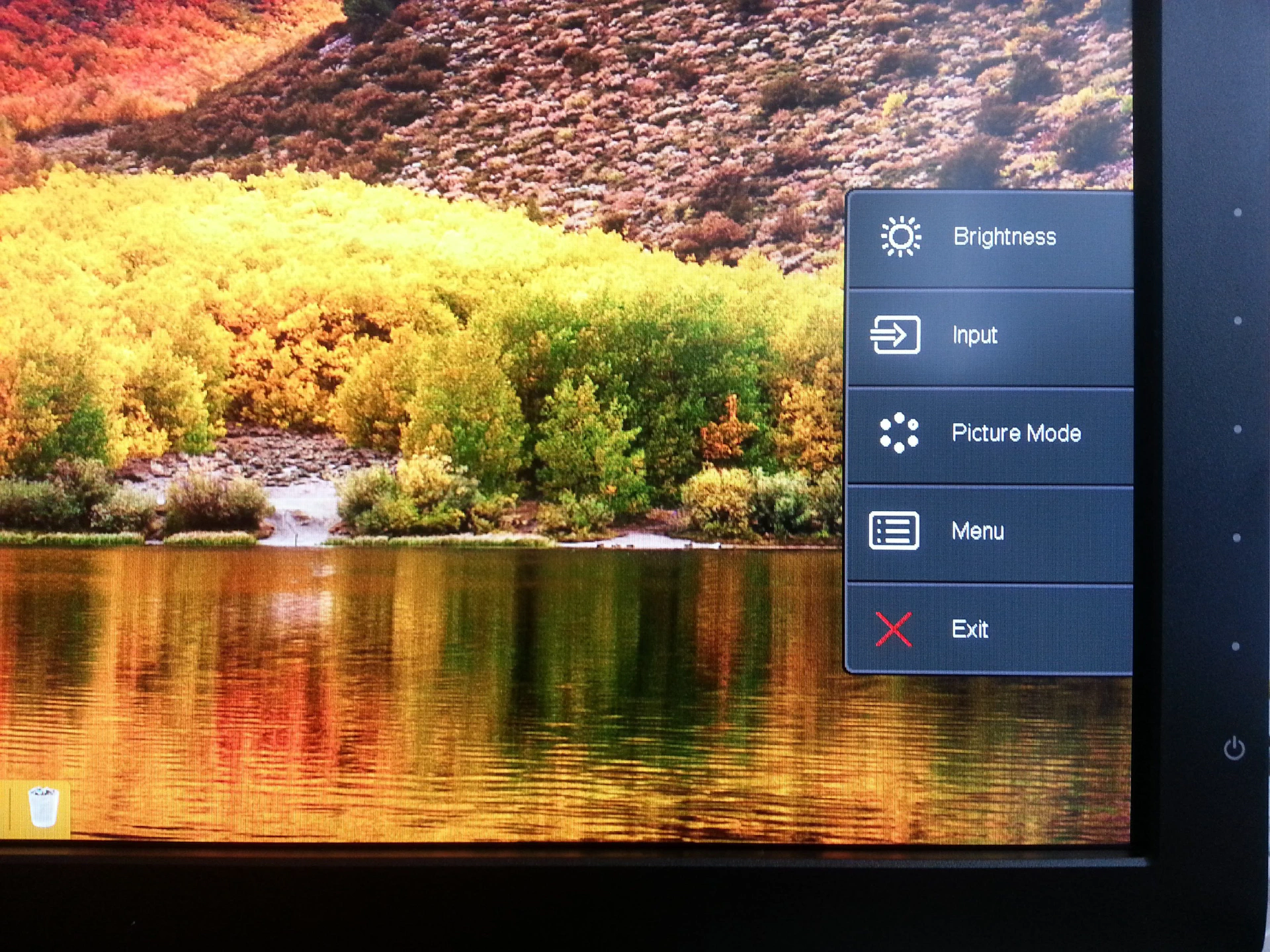
Task: Select the Brightness sun icon
Action: point(900,236)
